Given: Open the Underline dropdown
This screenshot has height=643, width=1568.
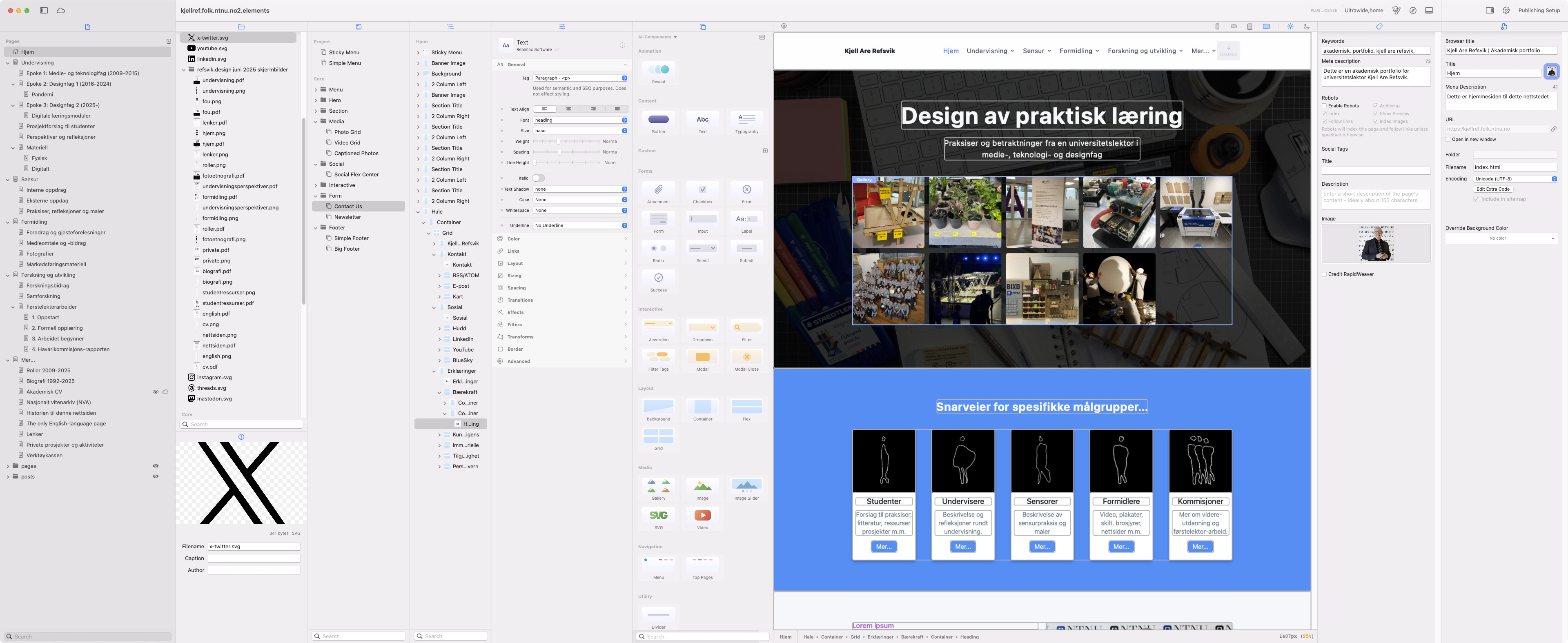Looking at the screenshot, I should pyautogui.click(x=580, y=226).
